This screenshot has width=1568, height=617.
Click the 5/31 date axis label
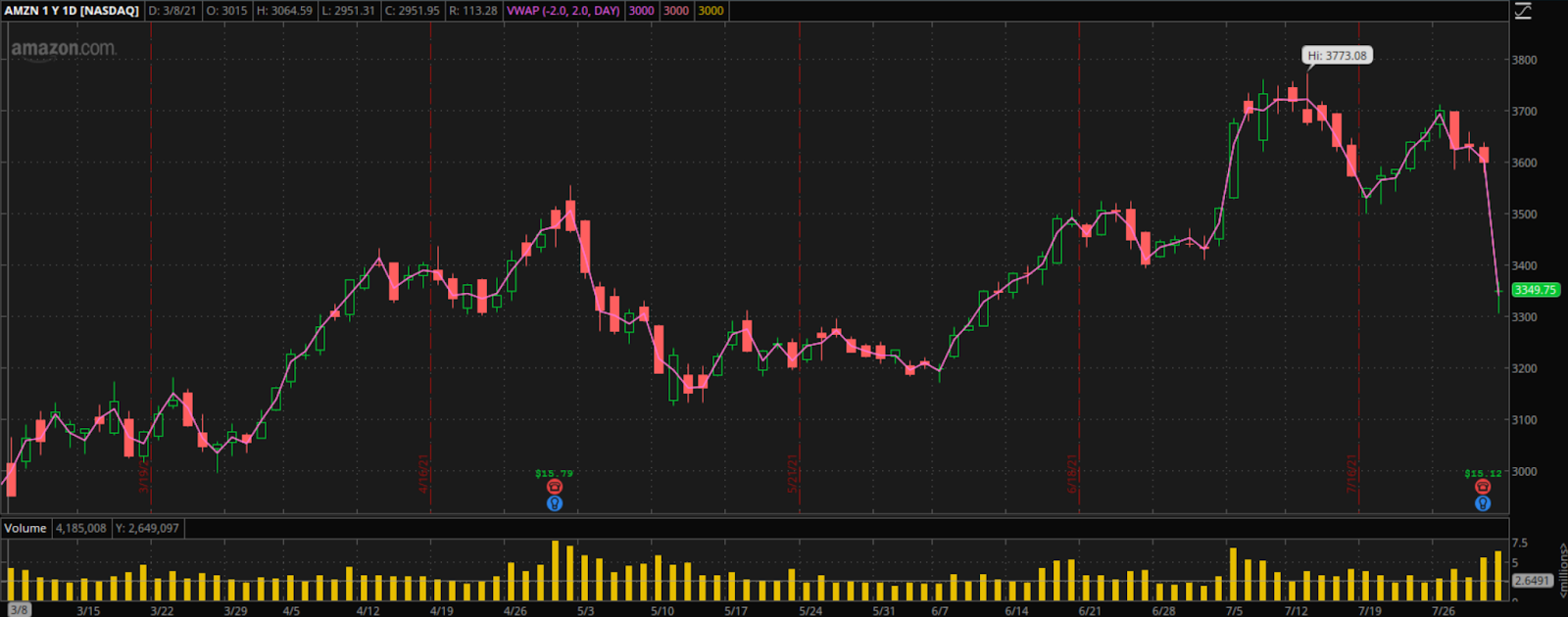884,610
